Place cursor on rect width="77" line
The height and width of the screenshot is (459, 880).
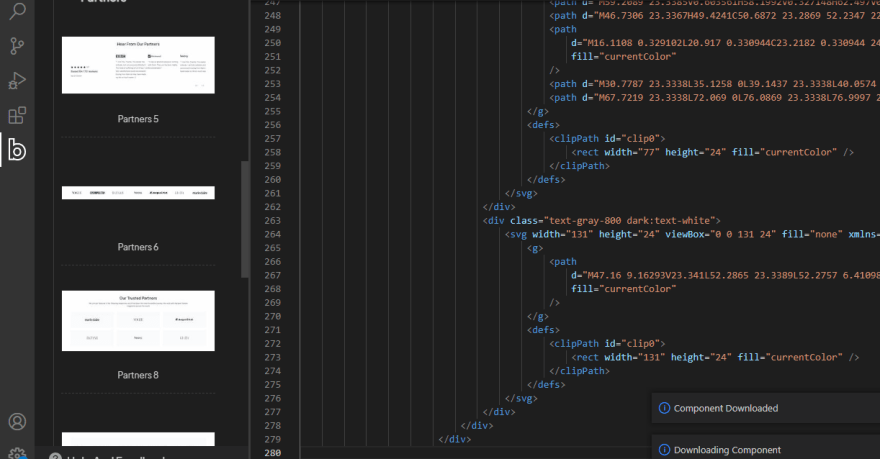[713, 152]
